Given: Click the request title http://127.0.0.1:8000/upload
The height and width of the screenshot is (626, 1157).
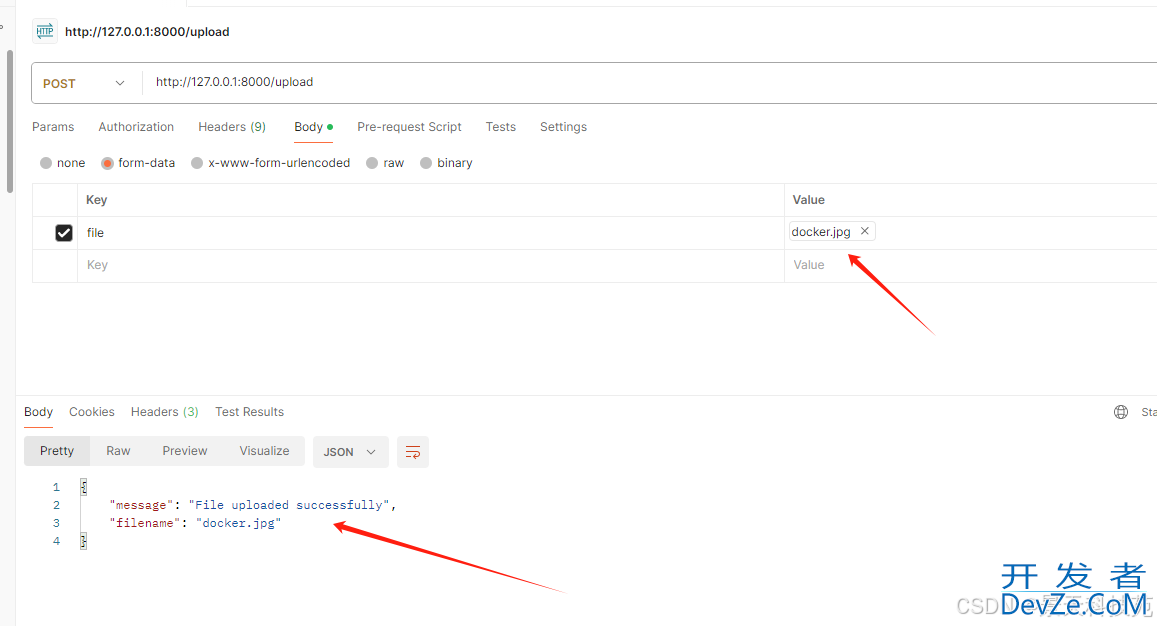Looking at the screenshot, I should coord(147,32).
